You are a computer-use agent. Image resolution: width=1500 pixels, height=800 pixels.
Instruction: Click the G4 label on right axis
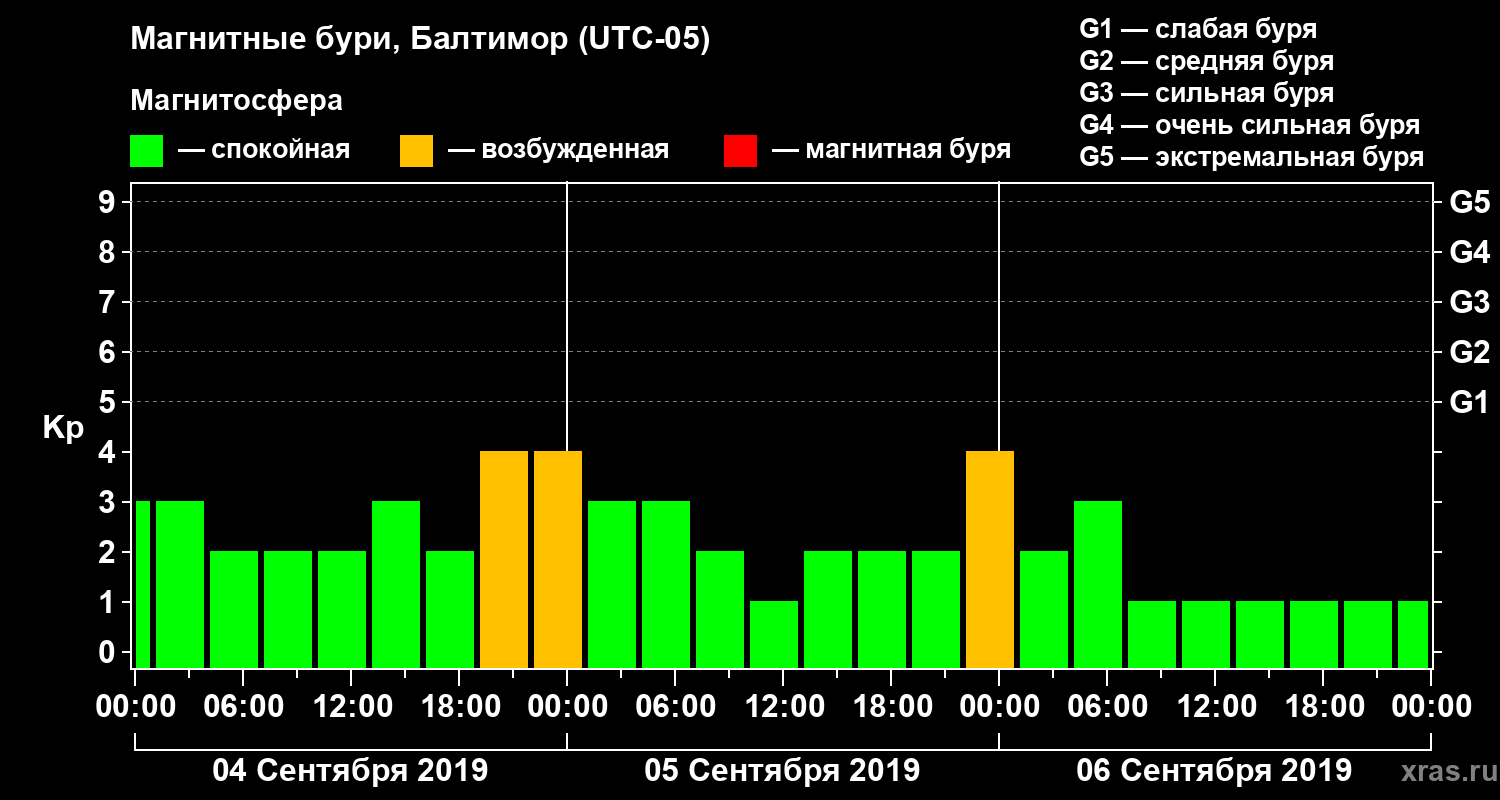(x=1469, y=252)
